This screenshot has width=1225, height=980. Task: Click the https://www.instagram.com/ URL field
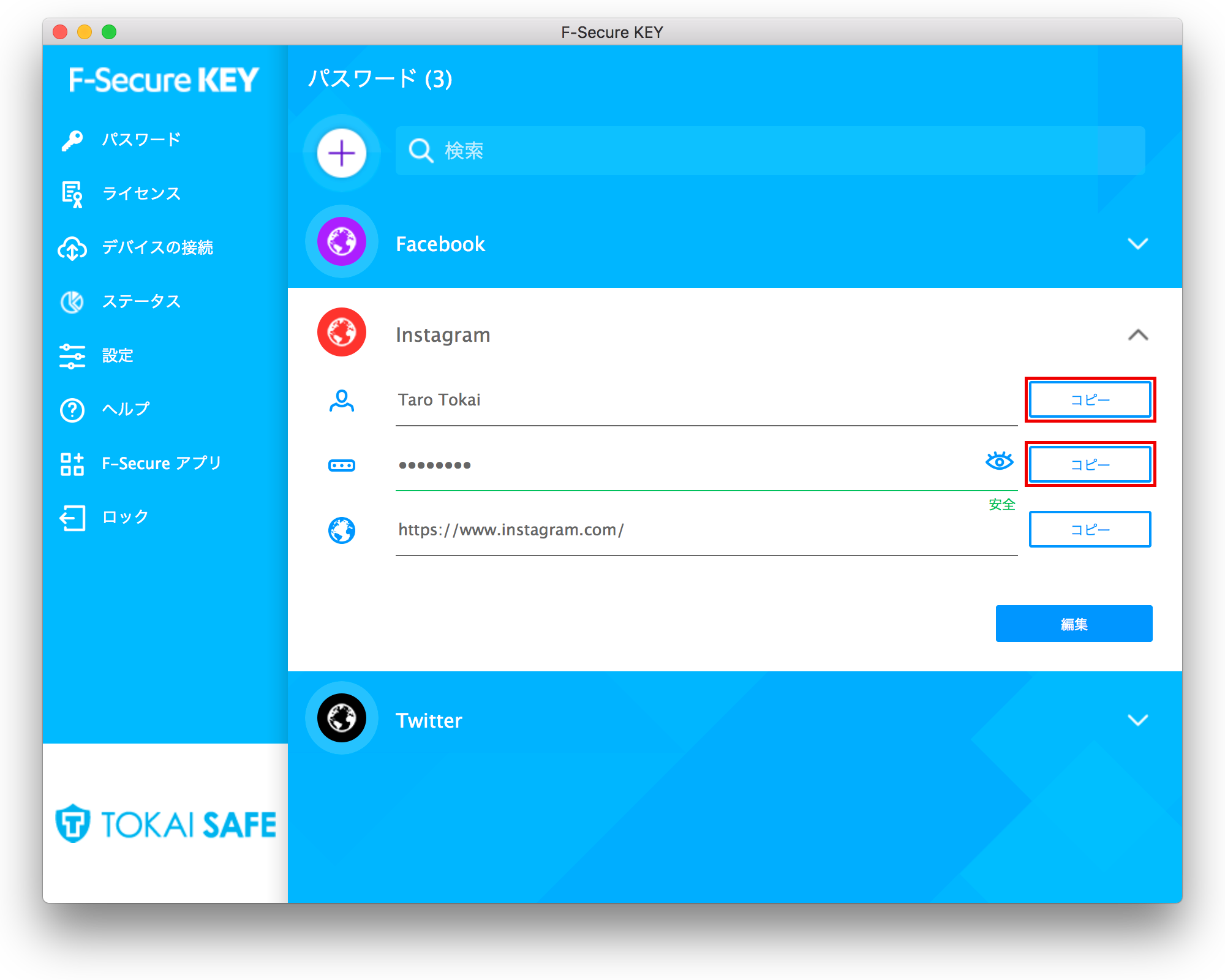point(707,530)
